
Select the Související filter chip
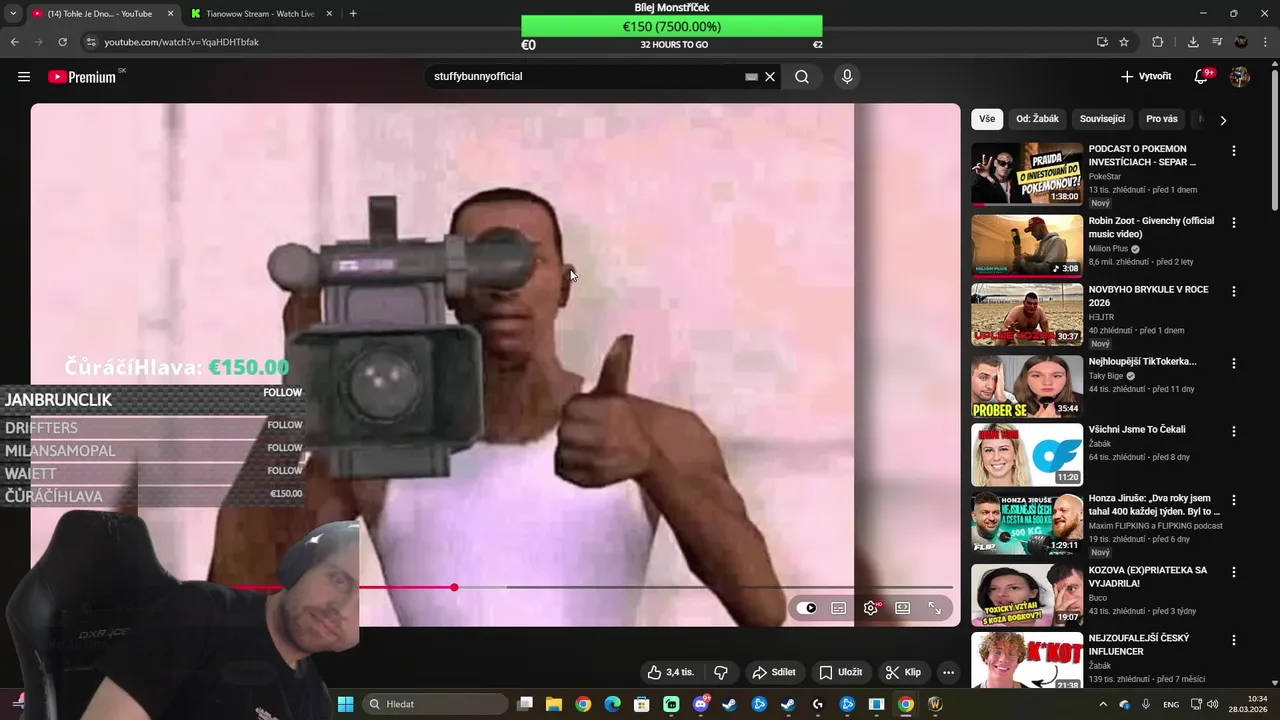pos(1102,119)
